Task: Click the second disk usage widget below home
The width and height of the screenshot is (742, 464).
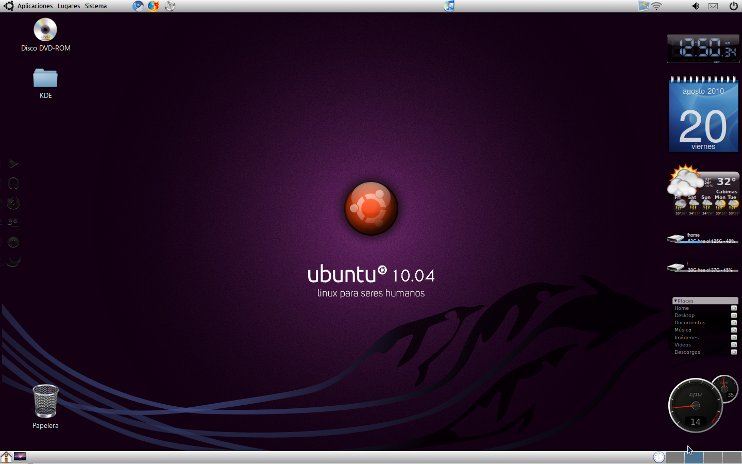Action: pyautogui.click(x=703, y=267)
